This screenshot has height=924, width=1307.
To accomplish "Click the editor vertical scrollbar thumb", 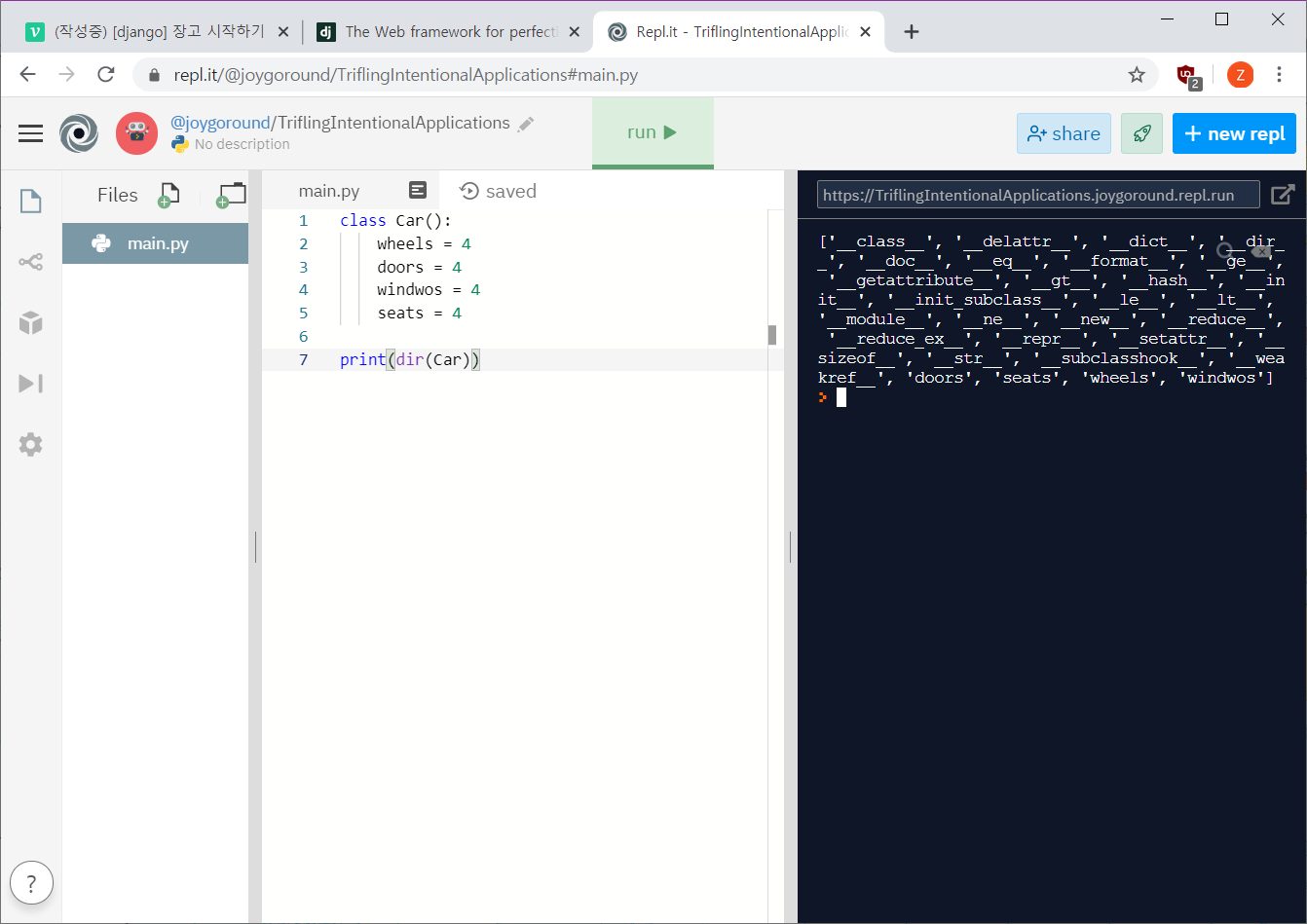I will tap(772, 335).
